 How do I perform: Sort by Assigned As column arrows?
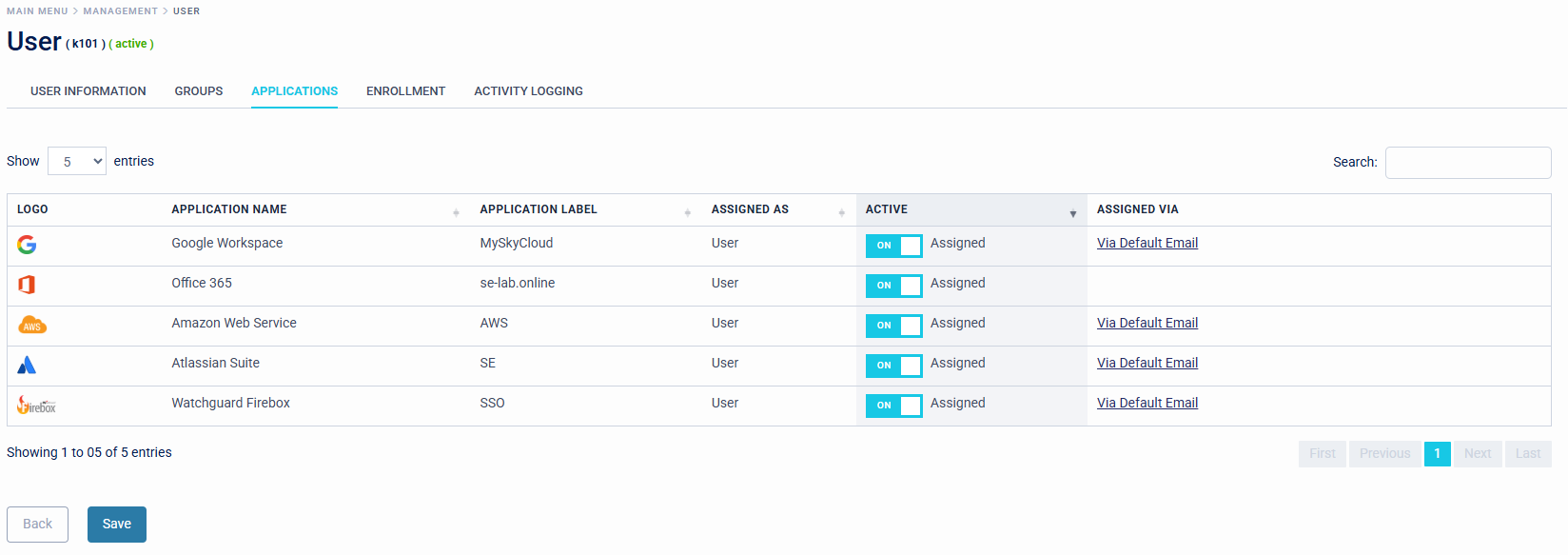tap(841, 212)
